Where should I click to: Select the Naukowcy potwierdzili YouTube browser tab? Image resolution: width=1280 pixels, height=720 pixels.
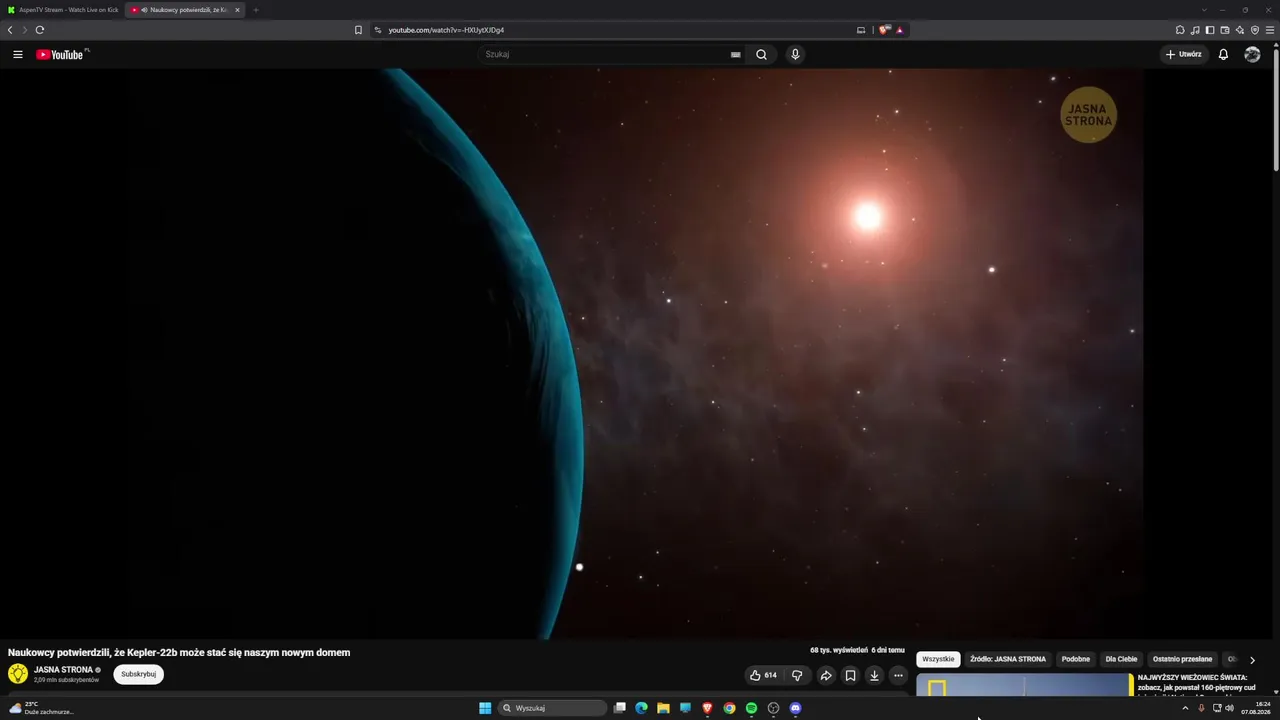coord(185,10)
